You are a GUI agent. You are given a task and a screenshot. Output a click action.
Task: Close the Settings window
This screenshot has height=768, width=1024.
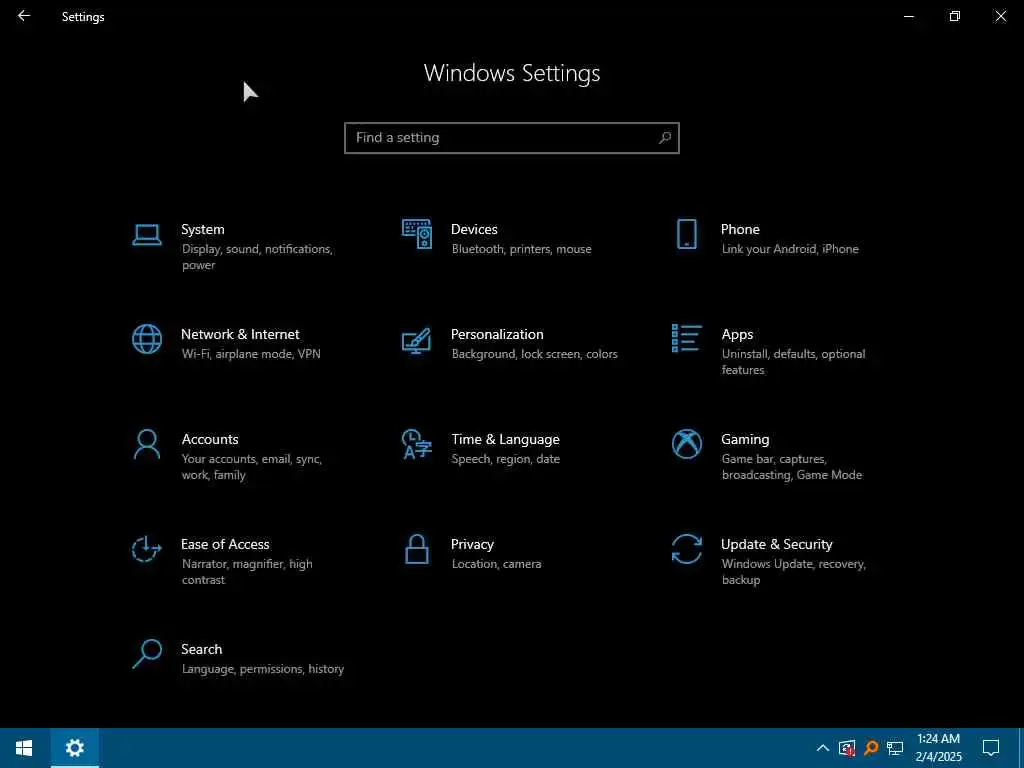pos(1000,16)
